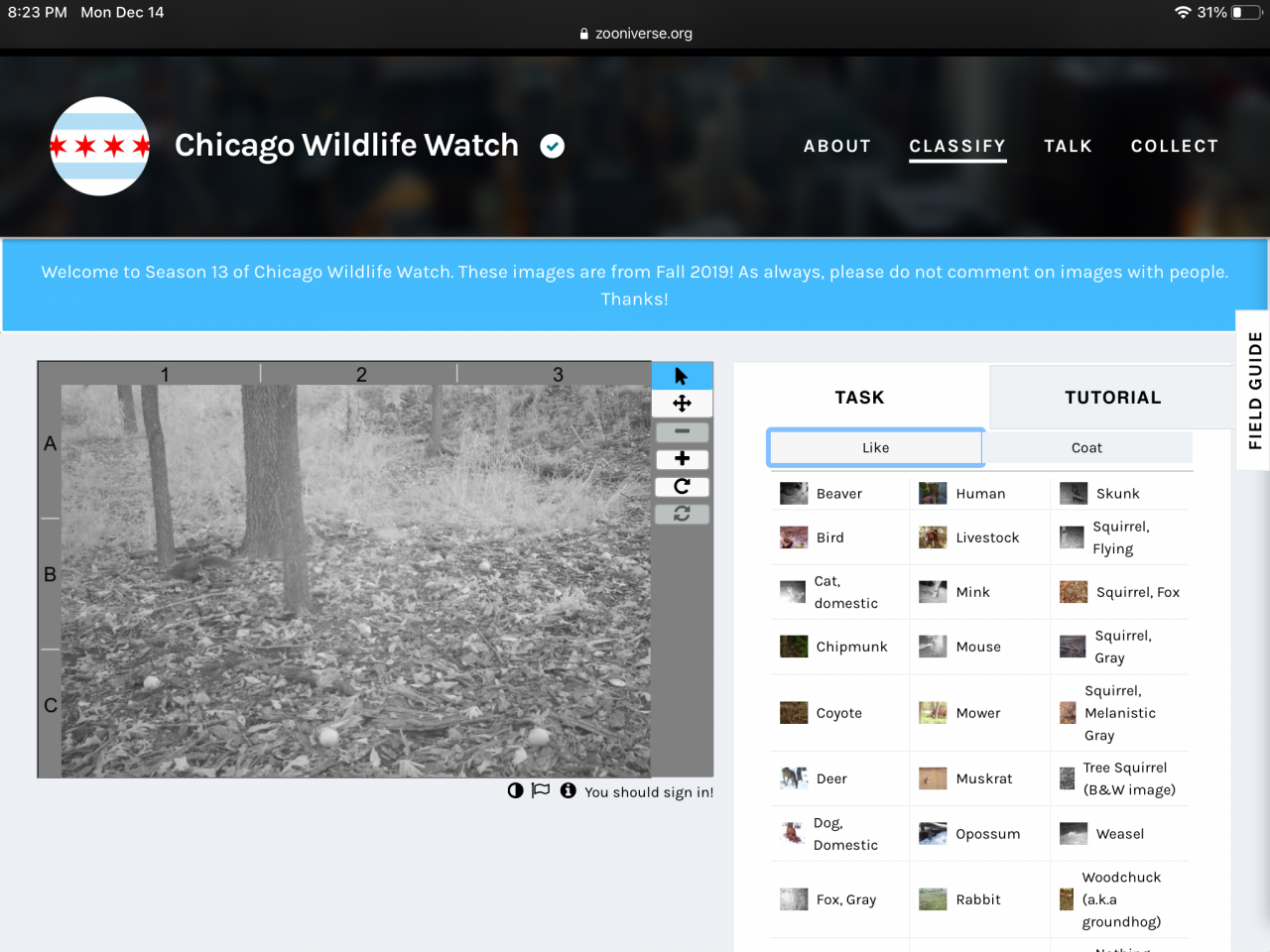Click the camera trap wildlife photo

point(356,581)
